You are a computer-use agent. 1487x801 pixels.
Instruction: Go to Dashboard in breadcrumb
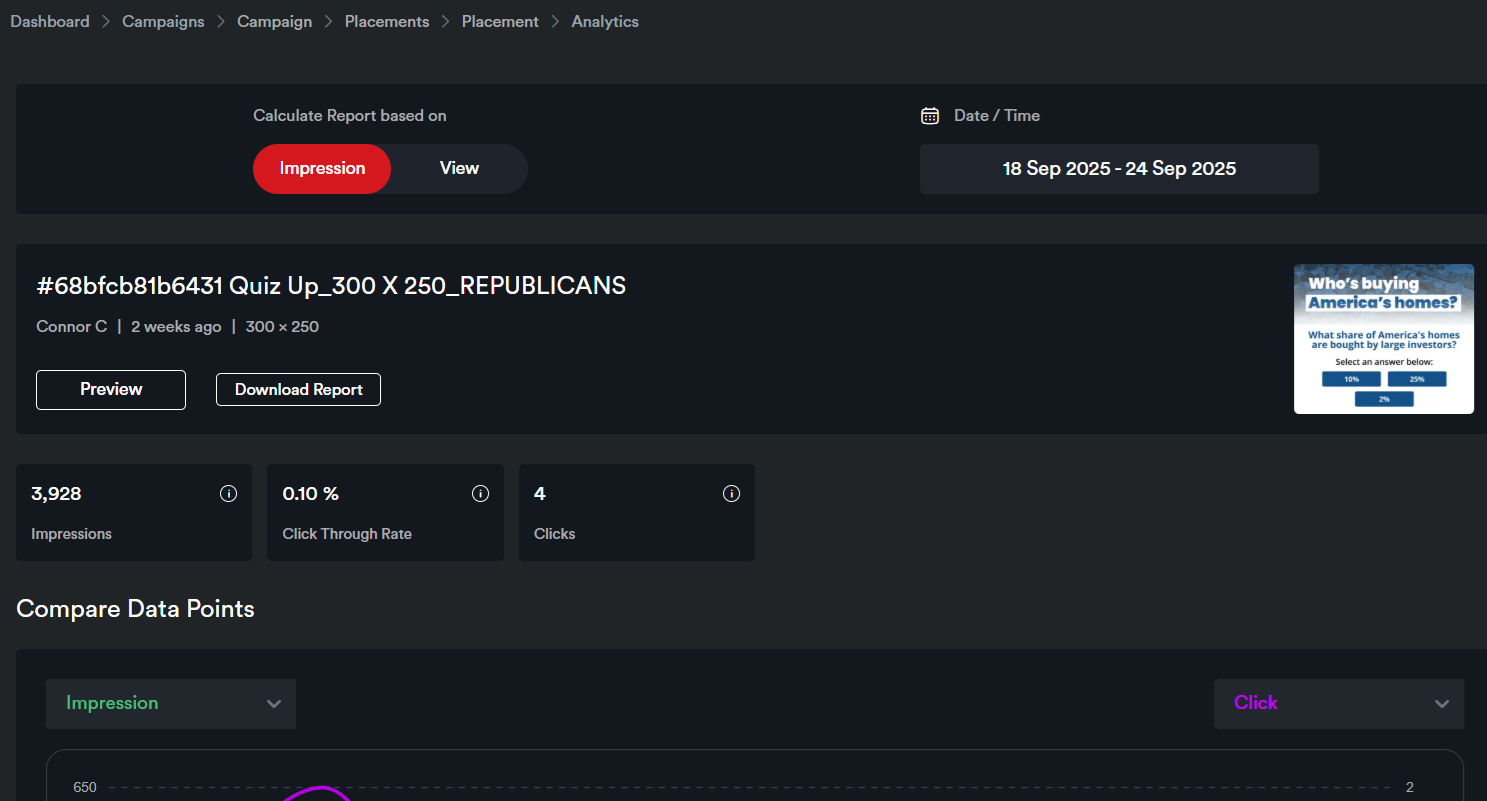click(x=50, y=22)
